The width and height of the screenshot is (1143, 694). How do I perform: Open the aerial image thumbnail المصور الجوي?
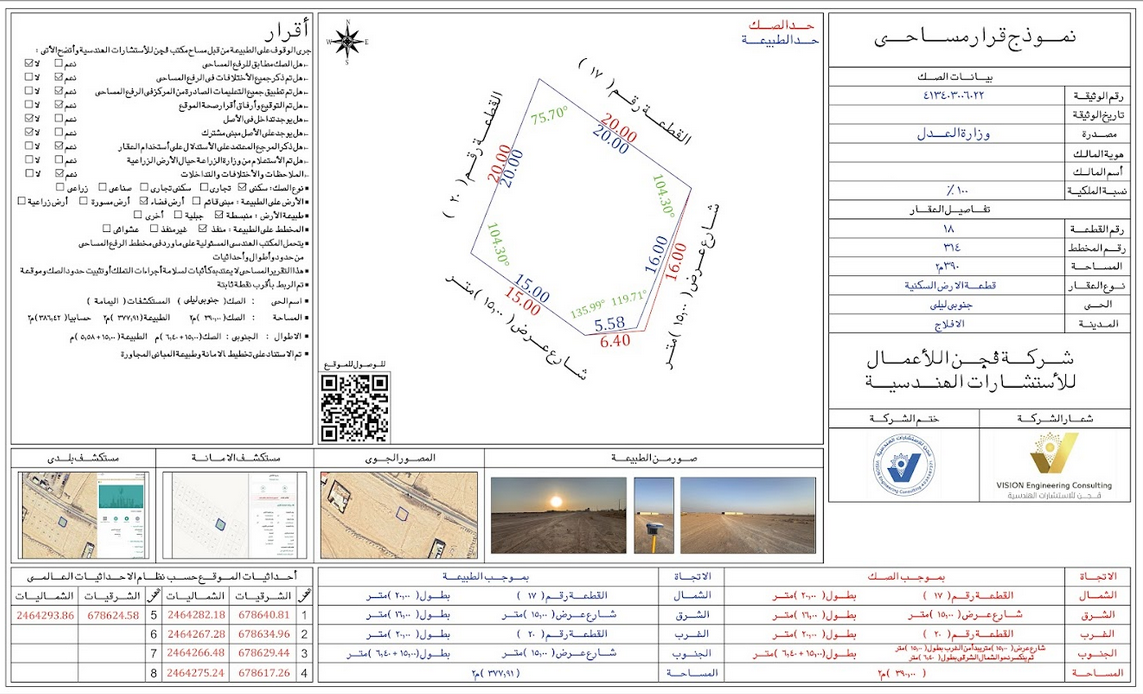399,515
